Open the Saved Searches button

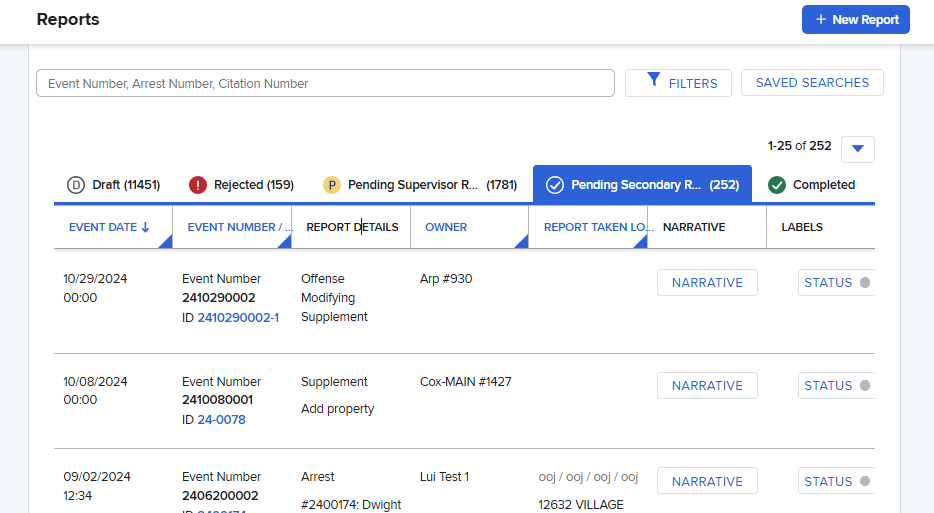point(812,83)
